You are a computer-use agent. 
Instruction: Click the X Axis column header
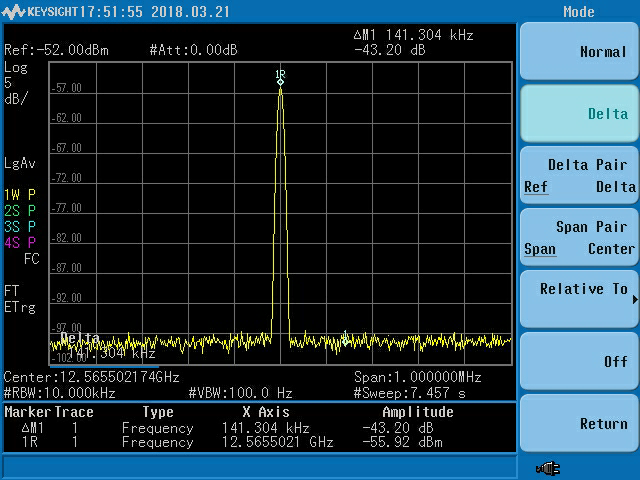266,412
